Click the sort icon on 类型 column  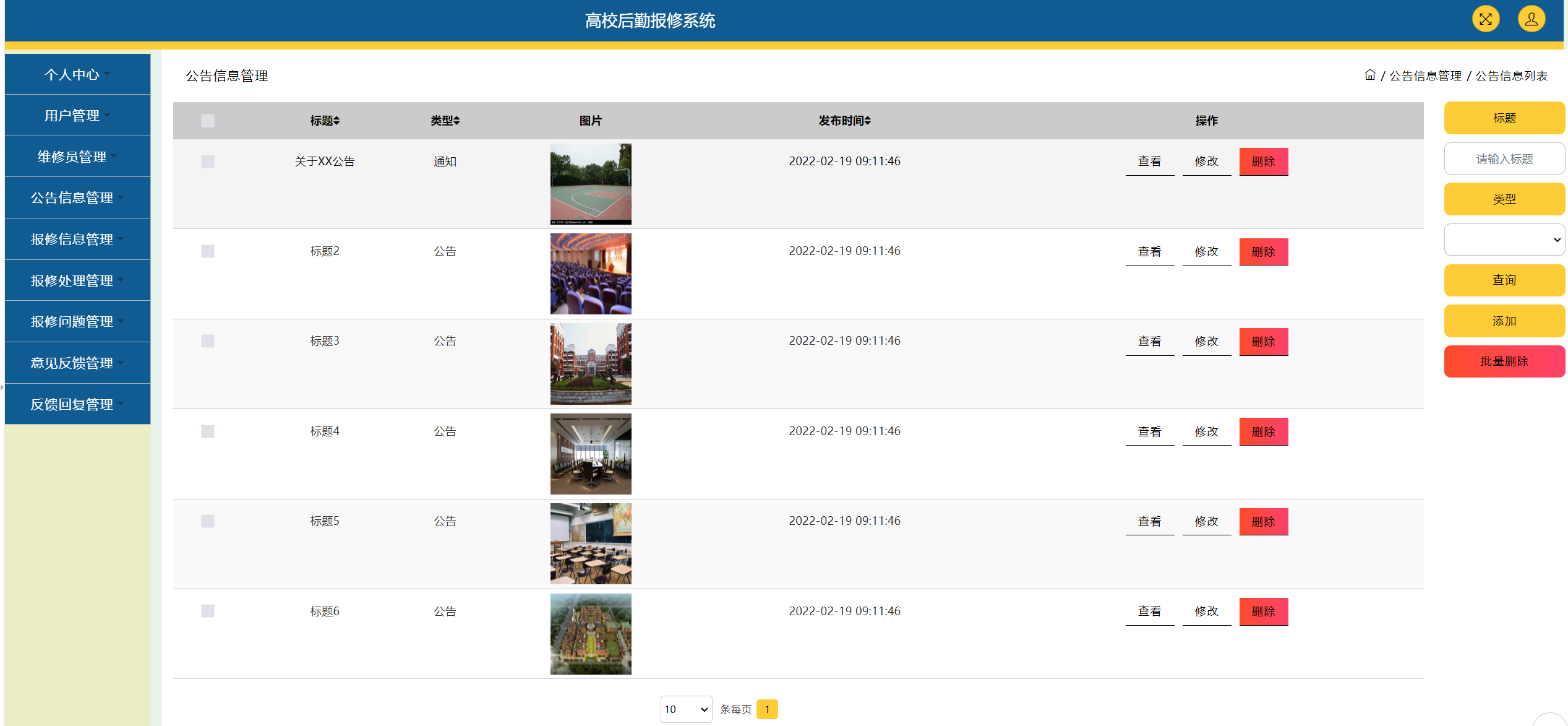pyautogui.click(x=457, y=121)
